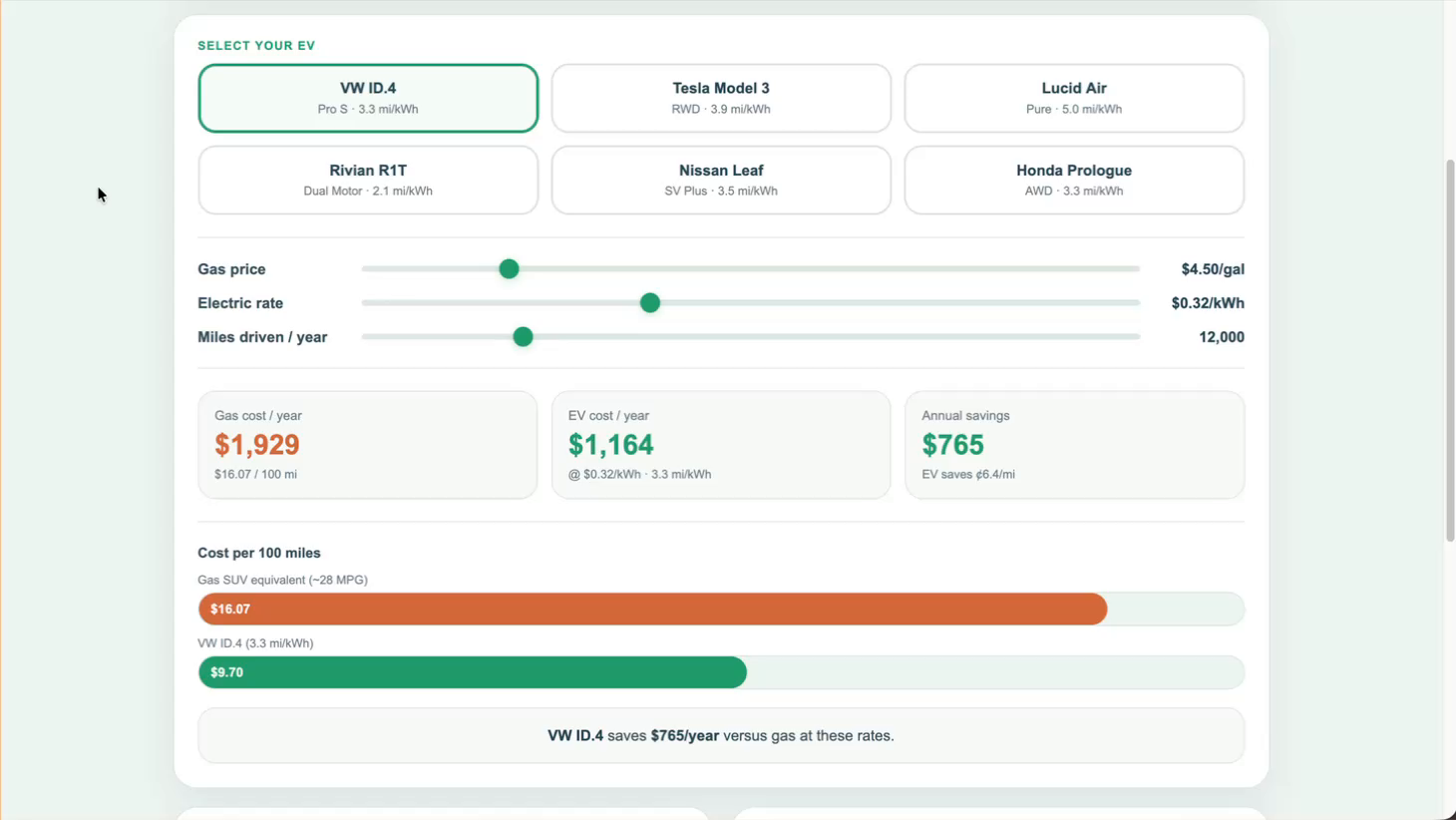Click the 'Gas cost / year' card label
The width and height of the screenshot is (1456, 820).
[258, 416]
